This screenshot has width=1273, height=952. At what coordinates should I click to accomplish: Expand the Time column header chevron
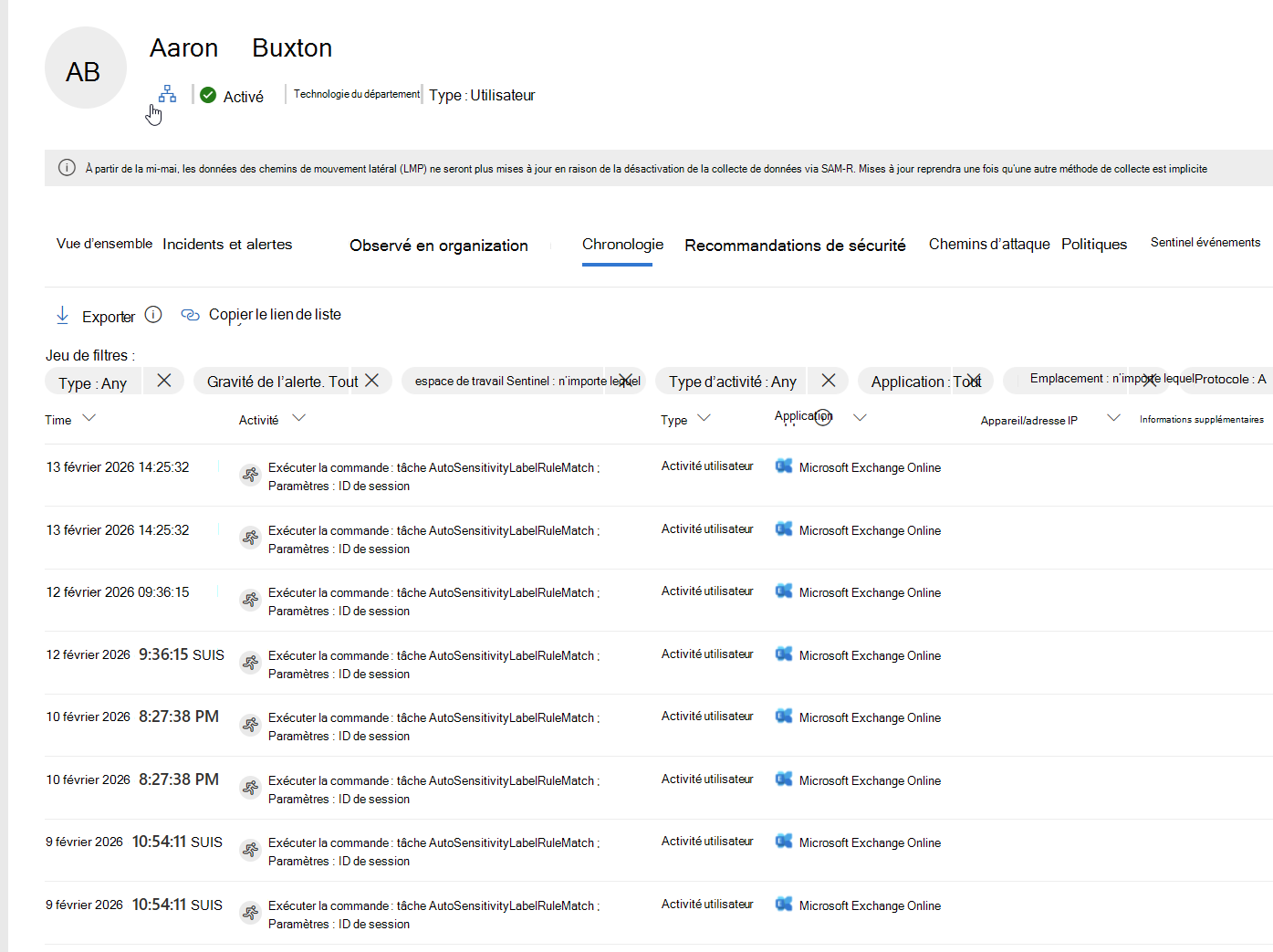[x=89, y=418]
